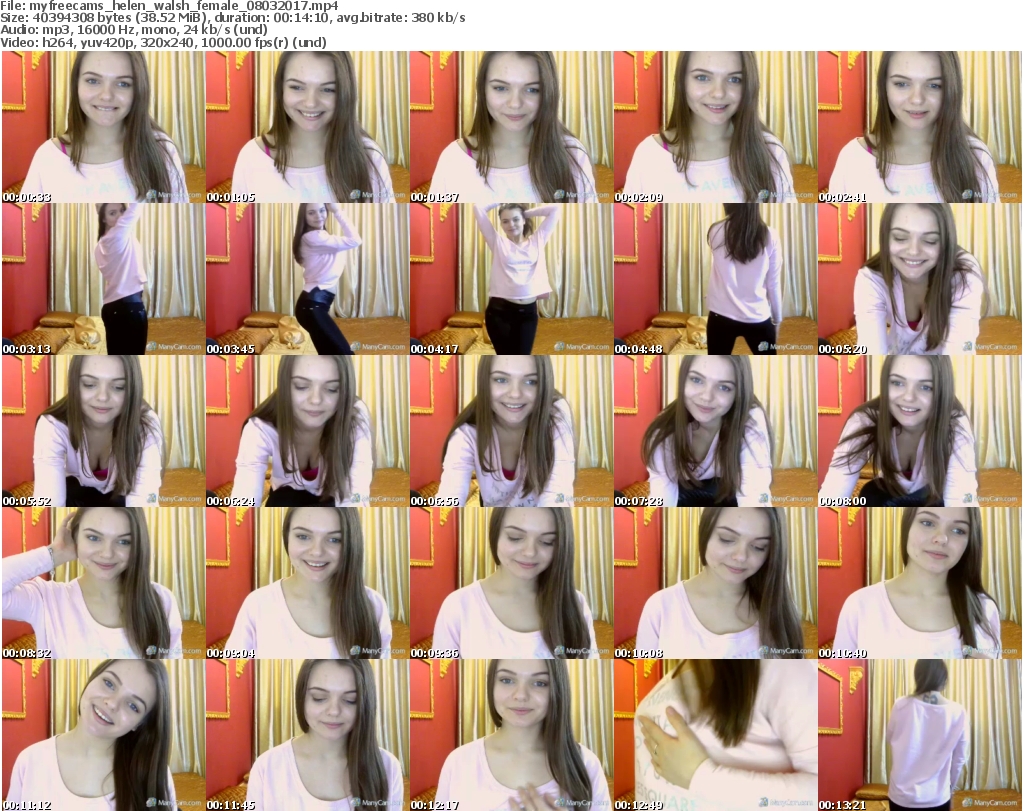
Task: Select the thumbnail stamped 00:00:33
Action: pos(103,127)
